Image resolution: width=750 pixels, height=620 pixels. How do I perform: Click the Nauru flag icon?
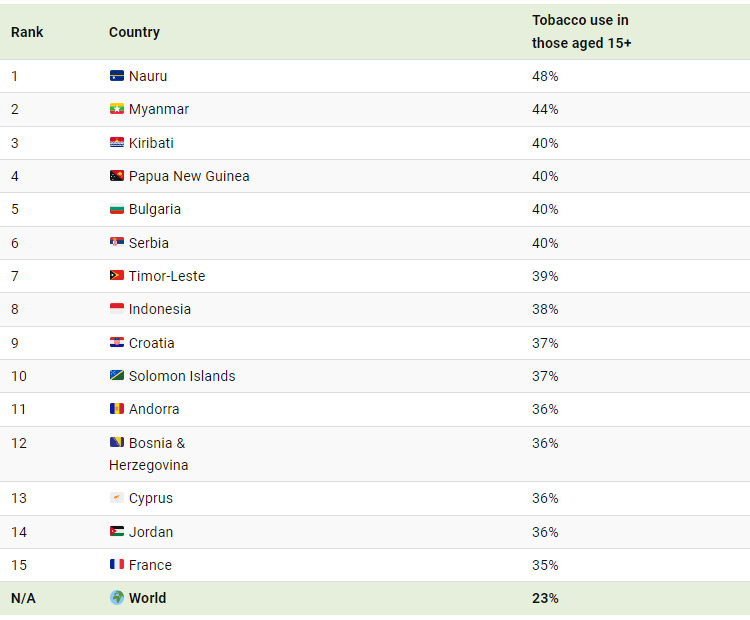tap(116, 76)
